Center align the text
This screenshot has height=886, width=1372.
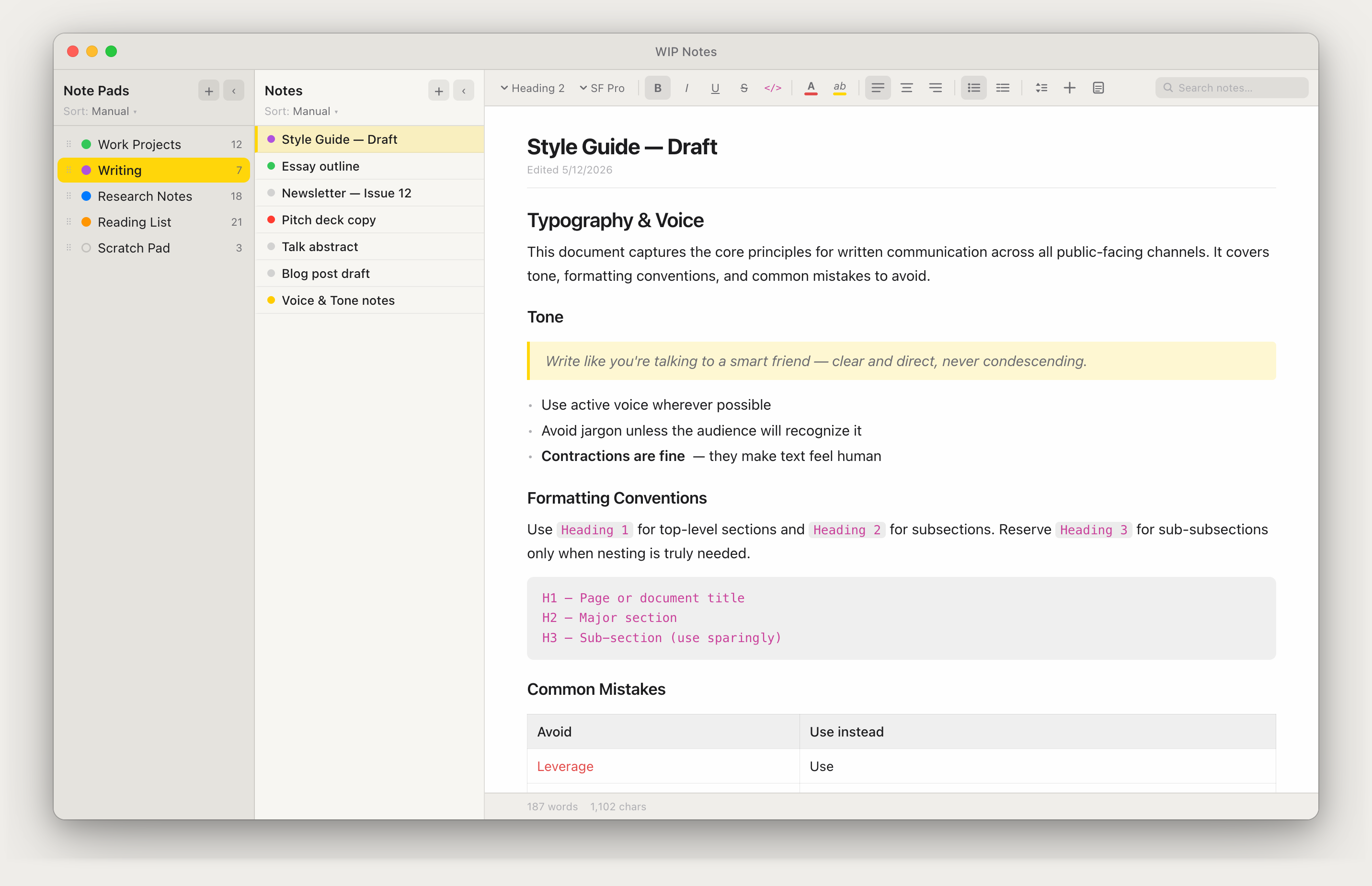[x=906, y=88]
